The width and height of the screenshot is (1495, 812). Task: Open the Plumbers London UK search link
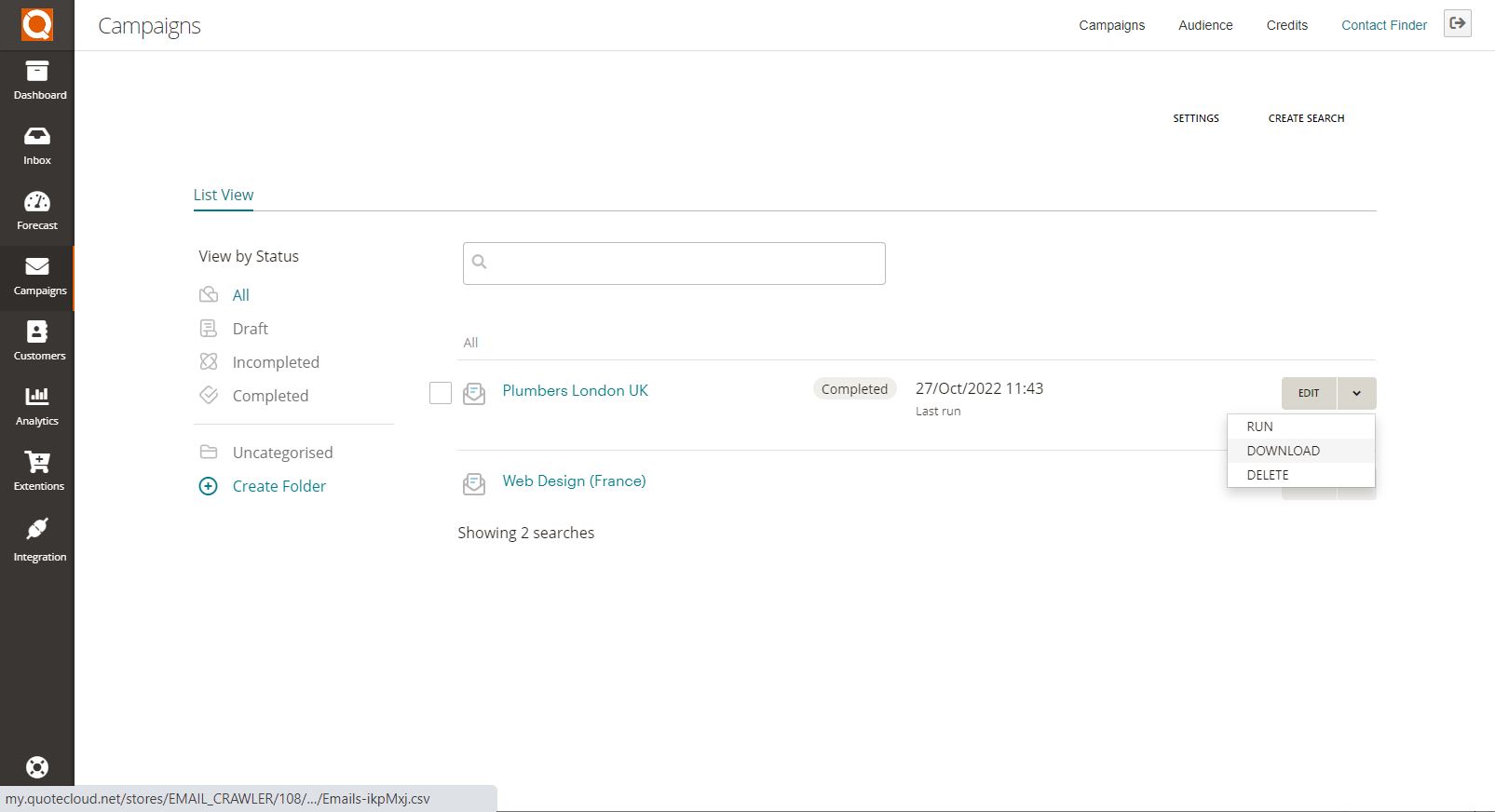click(575, 390)
